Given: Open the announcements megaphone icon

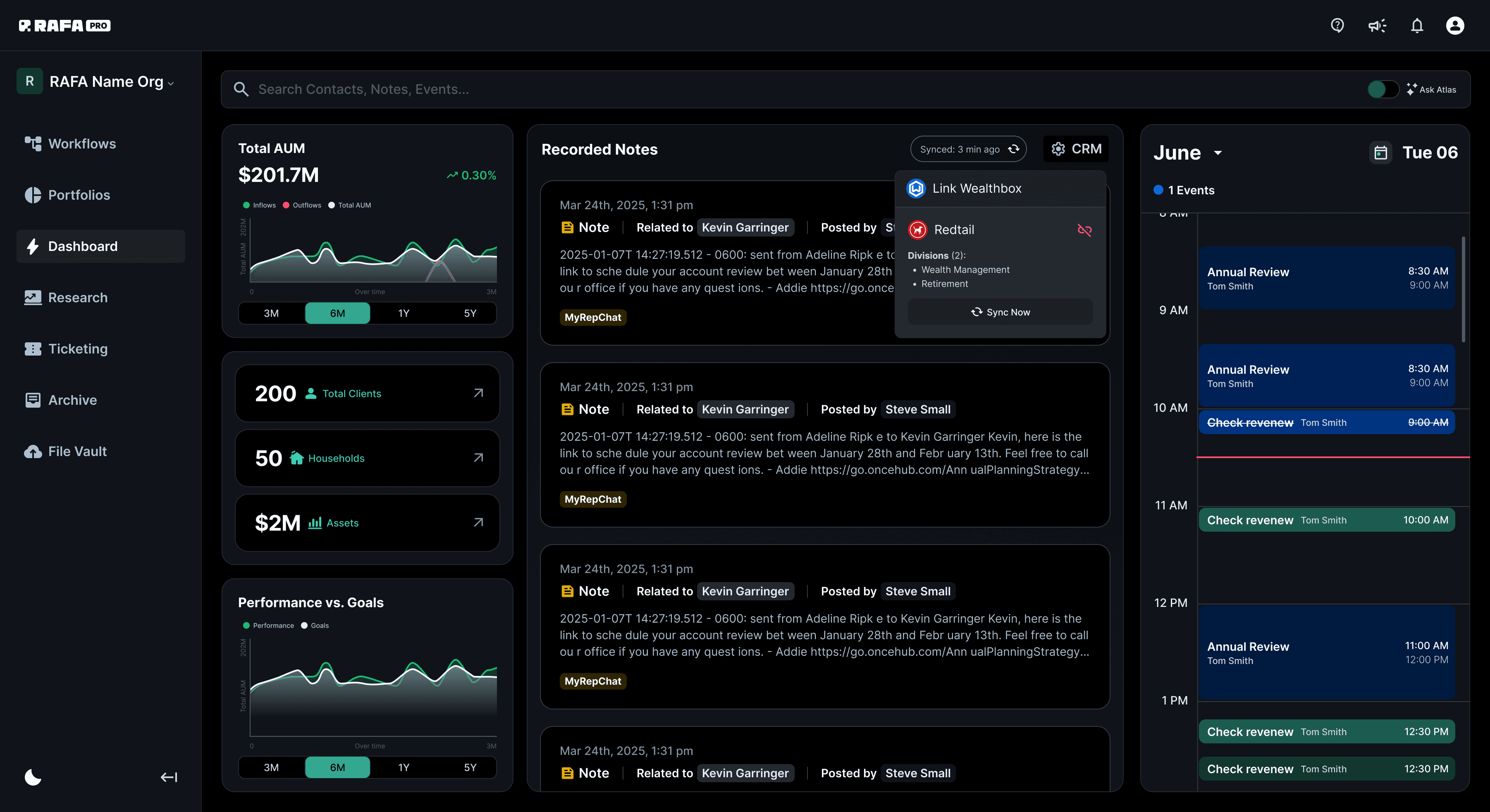Looking at the screenshot, I should (1377, 26).
